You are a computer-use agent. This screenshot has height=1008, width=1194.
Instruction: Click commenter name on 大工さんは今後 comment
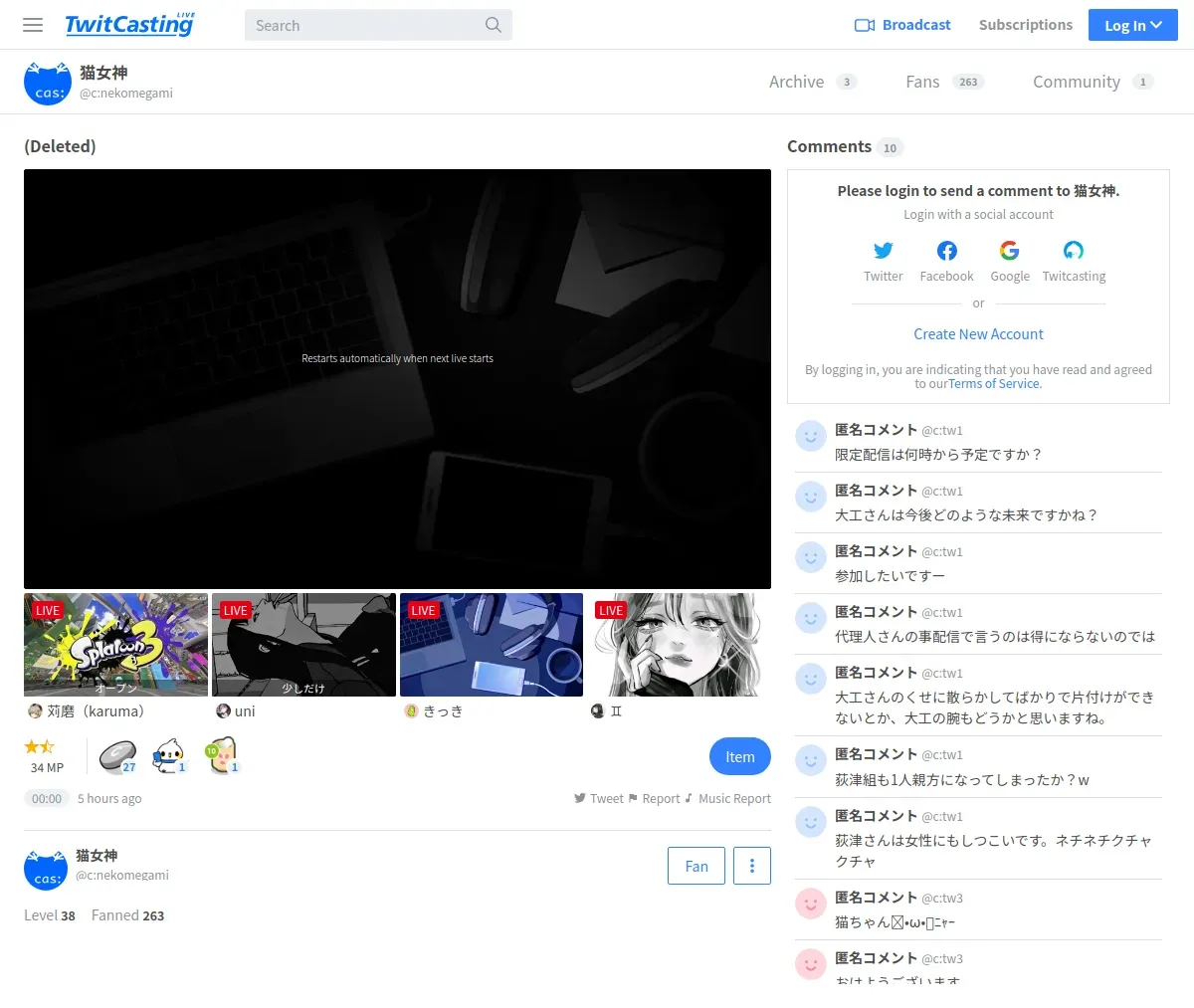coord(876,491)
